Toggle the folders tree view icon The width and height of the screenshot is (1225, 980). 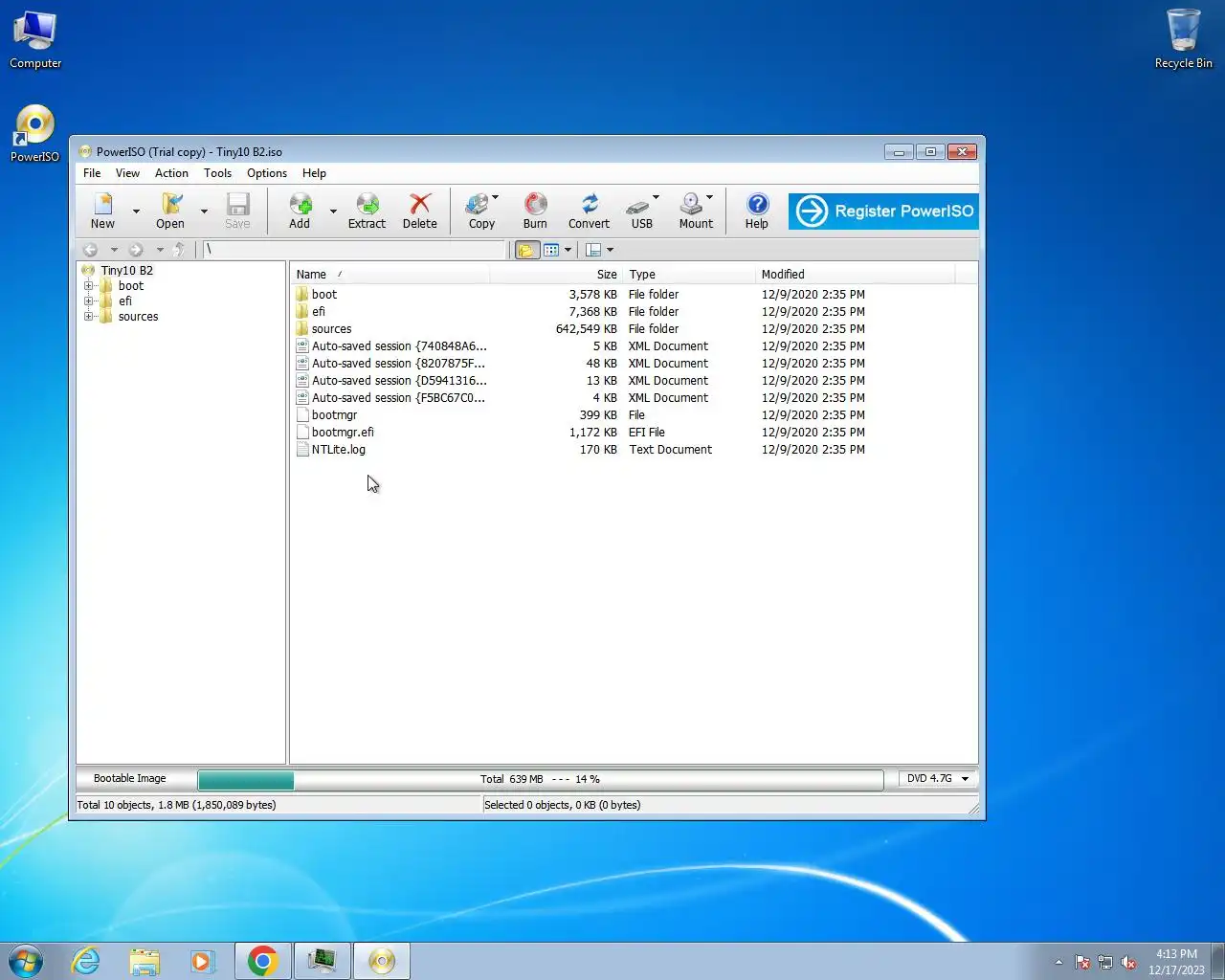[x=526, y=250]
